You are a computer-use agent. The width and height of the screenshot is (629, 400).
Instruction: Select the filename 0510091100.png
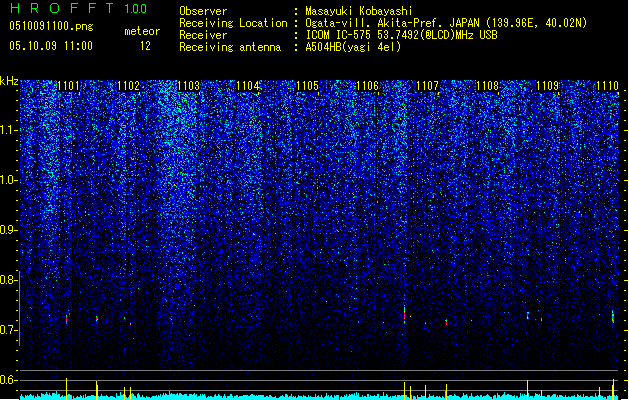click(x=51, y=26)
